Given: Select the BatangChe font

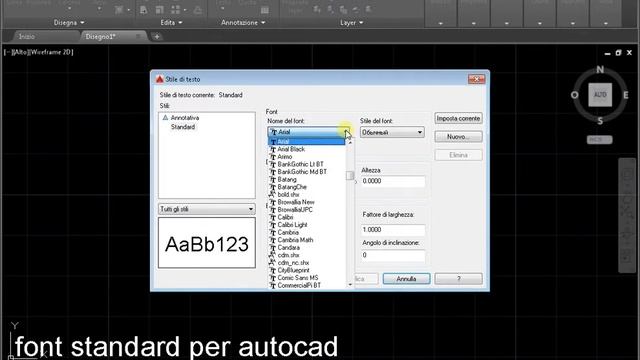Looking at the screenshot, I should click(292, 187).
